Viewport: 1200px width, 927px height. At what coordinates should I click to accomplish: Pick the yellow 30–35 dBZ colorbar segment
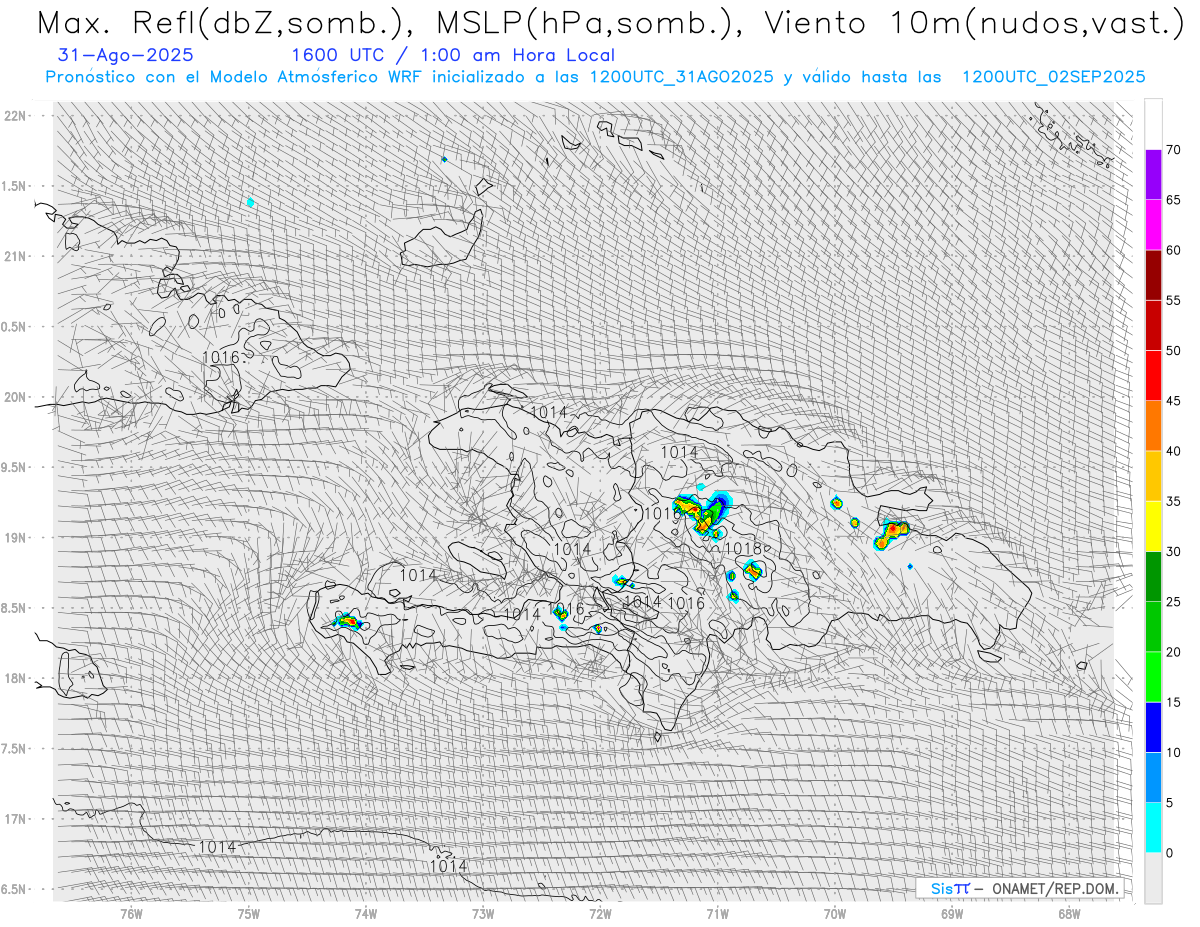pyautogui.click(x=1153, y=526)
